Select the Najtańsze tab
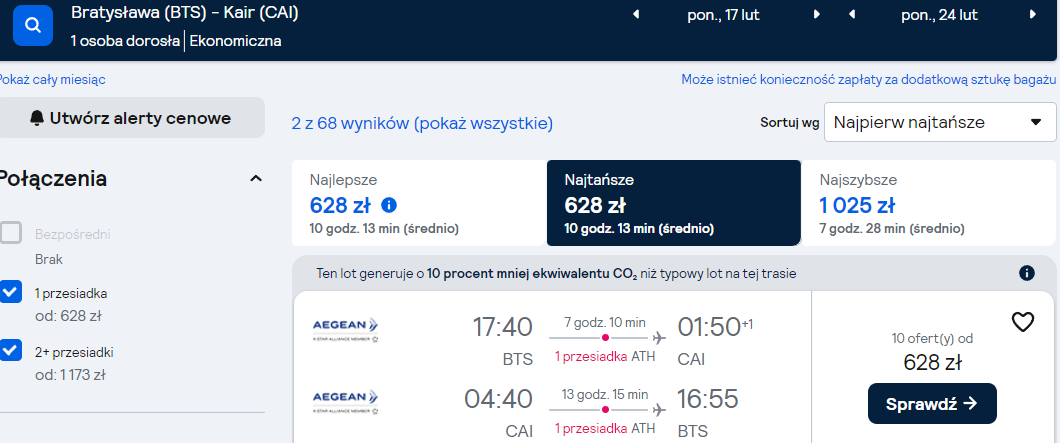The width and height of the screenshot is (1060, 443). [x=674, y=203]
